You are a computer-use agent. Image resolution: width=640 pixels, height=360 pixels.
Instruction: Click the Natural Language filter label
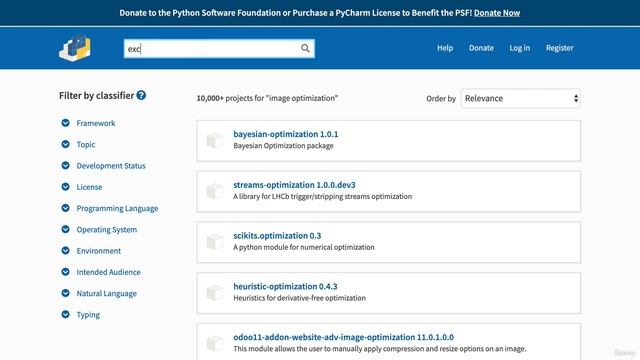pyautogui.click(x=107, y=293)
